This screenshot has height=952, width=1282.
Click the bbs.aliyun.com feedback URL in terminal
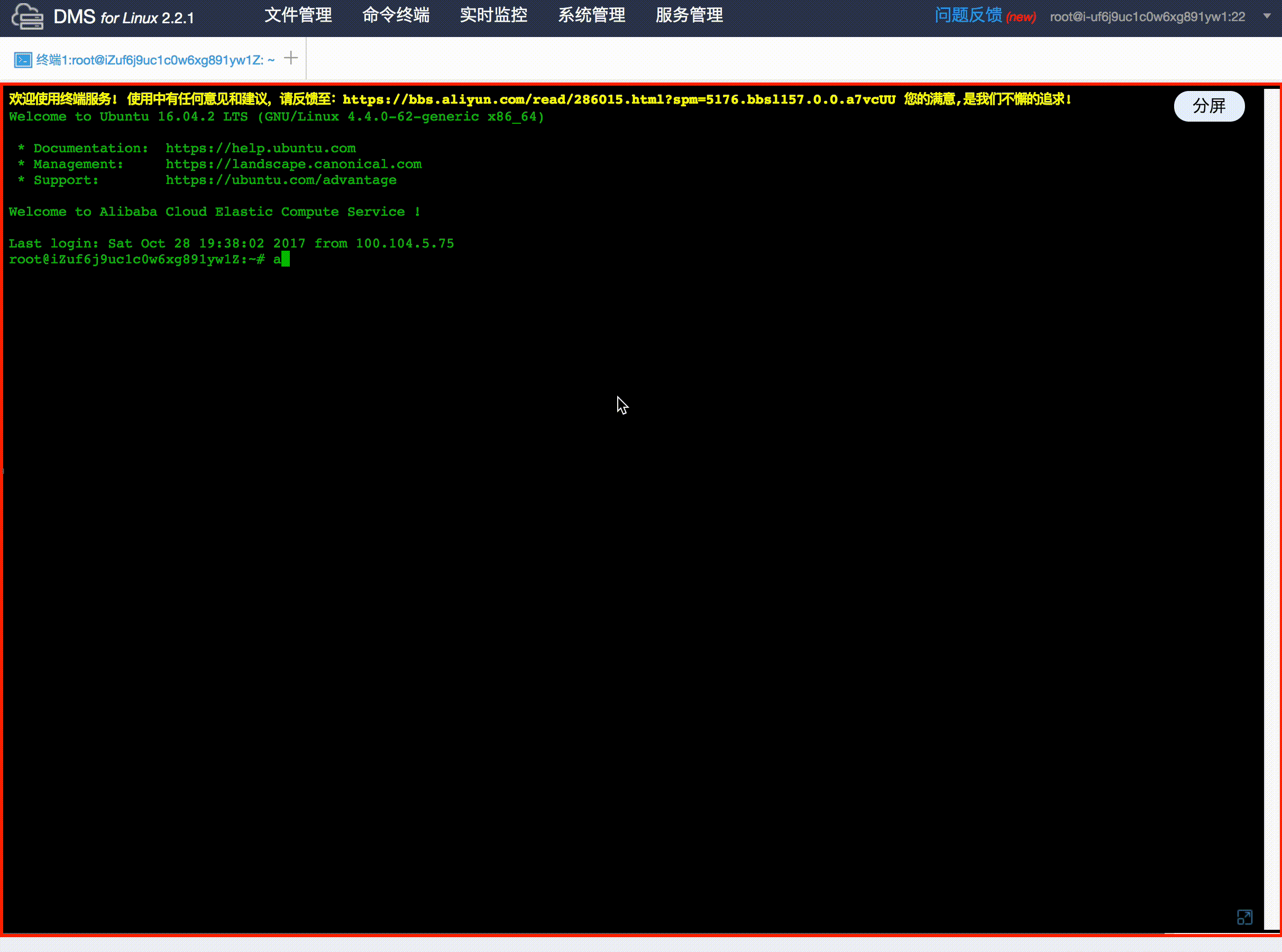(618, 99)
